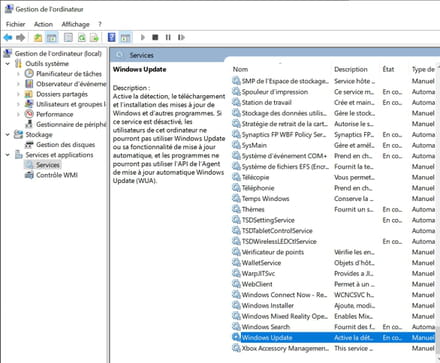The image size is (440, 363).
Task: Click the Windows Connect Now service icon
Action: [x=236, y=295]
